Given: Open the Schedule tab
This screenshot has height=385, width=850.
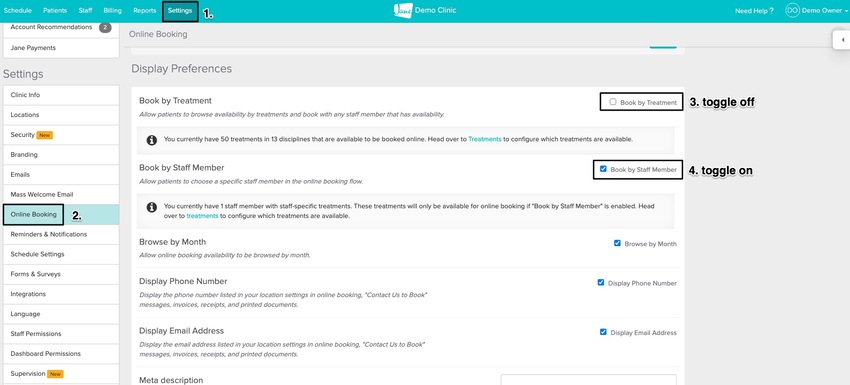Looking at the screenshot, I should tap(17, 10).
